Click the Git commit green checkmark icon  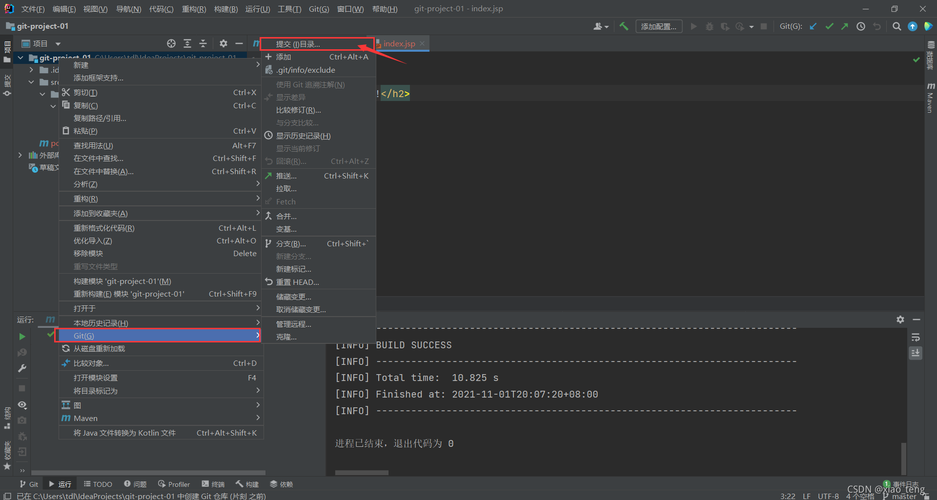click(829, 26)
